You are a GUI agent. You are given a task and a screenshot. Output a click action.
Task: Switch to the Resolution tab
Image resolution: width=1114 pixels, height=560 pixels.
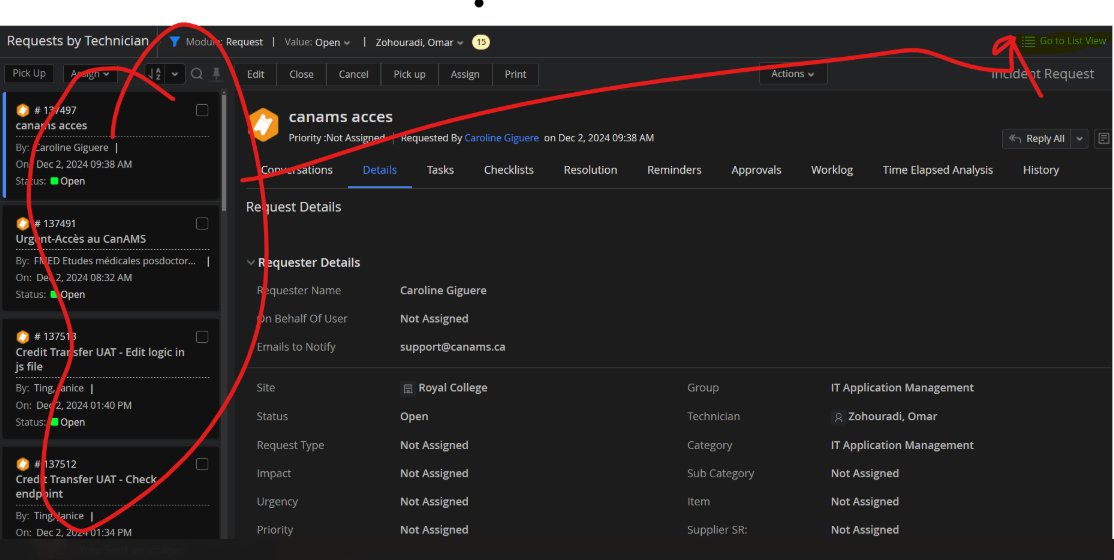590,170
